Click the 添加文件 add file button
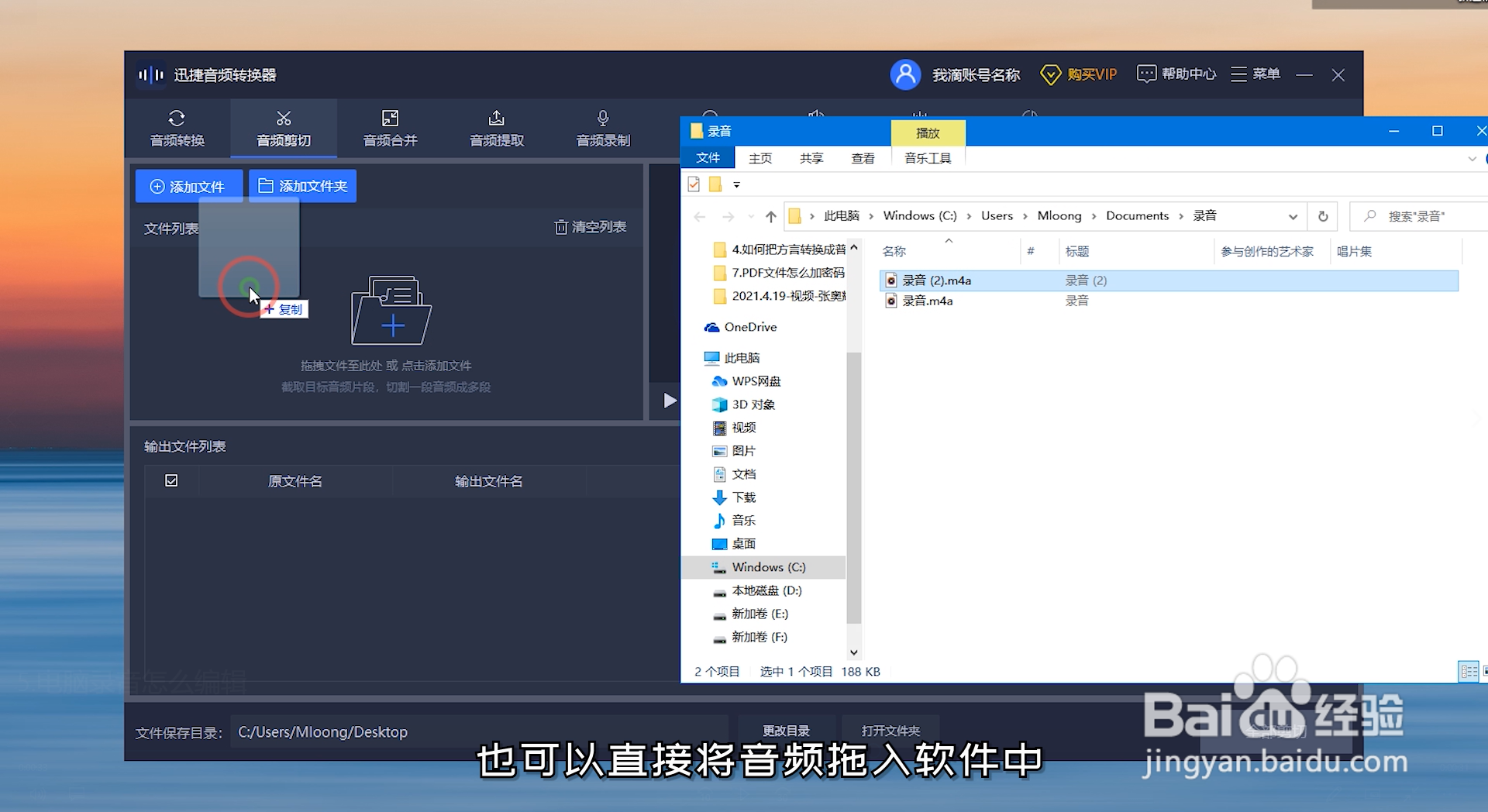 [189, 187]
